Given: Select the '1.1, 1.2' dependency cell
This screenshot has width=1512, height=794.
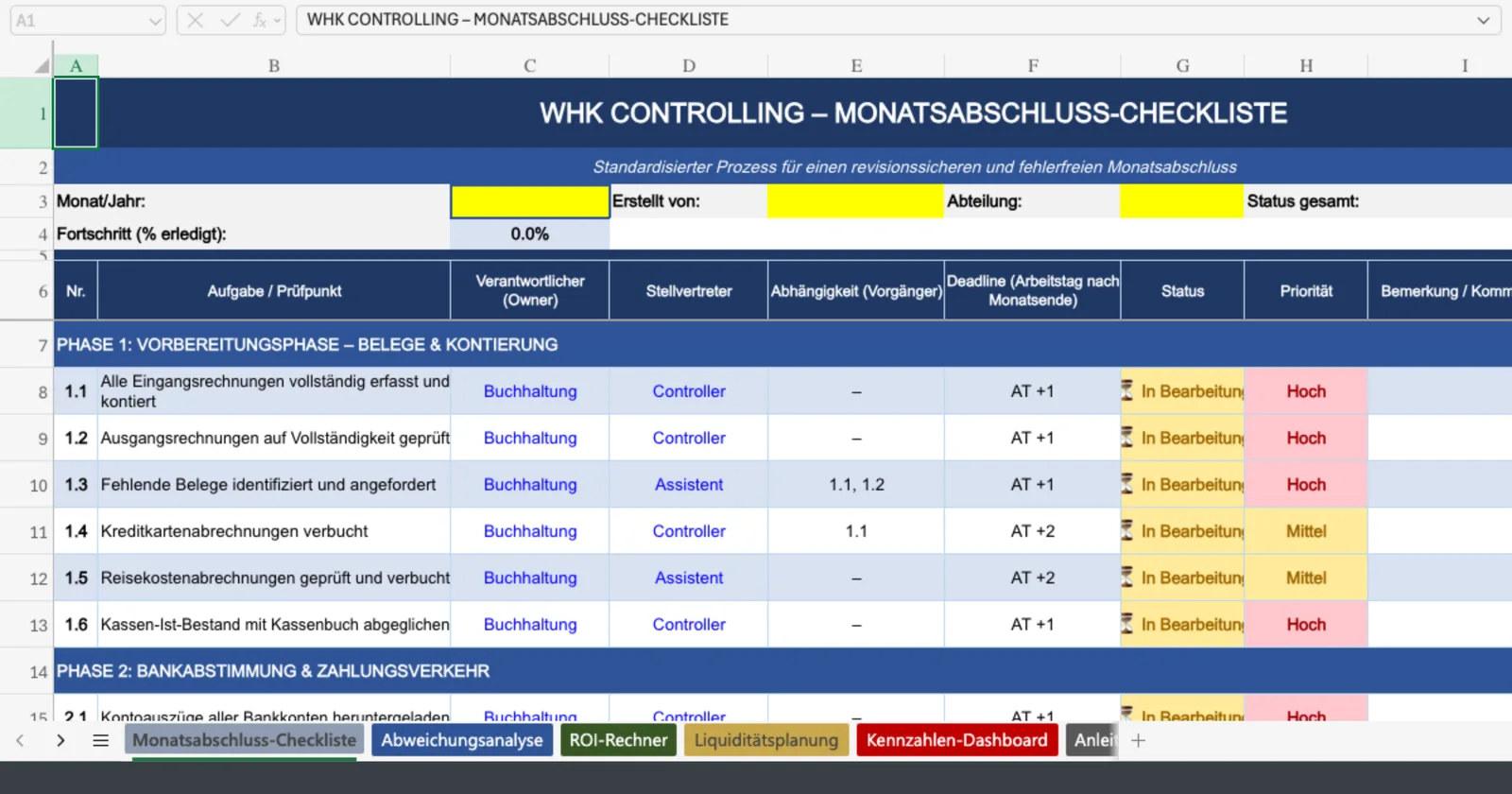Looking at the screenshot, I should [856, 485].
